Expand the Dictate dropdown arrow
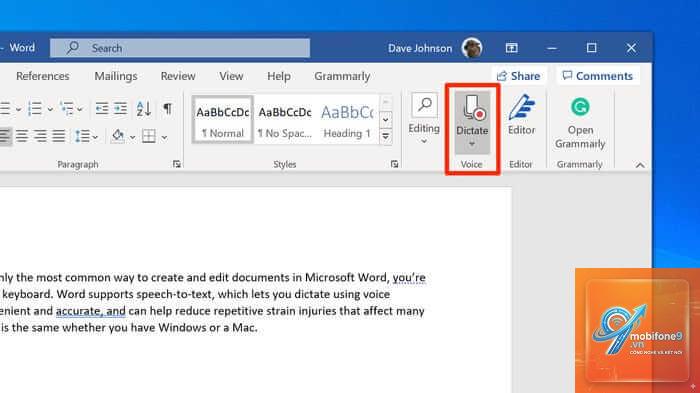 [x=472, y=144]
